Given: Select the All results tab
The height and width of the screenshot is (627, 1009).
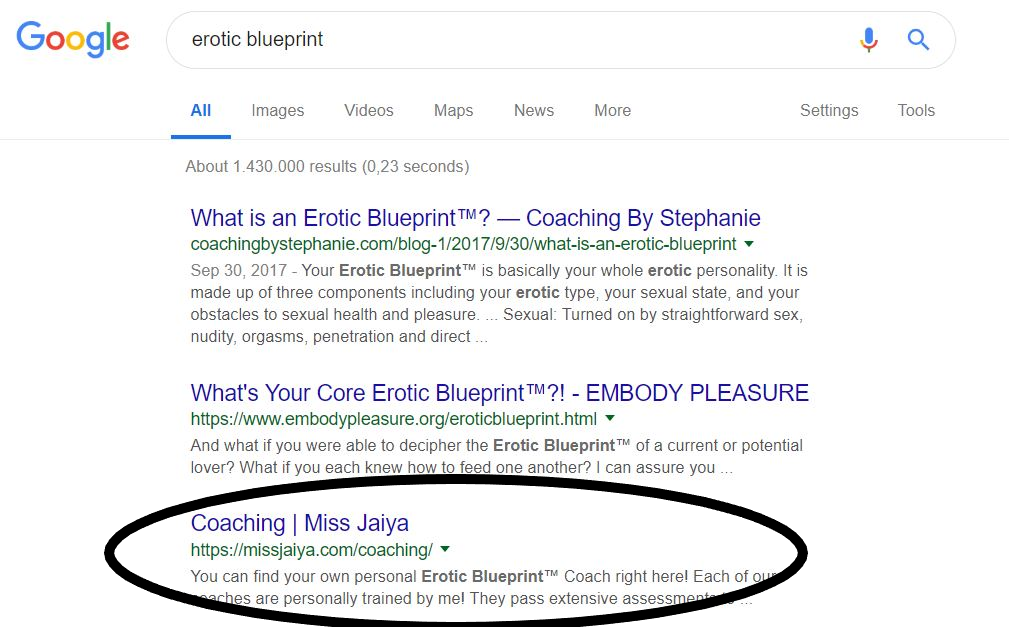Looking at the screenshot, I should [x=201, y=111].
